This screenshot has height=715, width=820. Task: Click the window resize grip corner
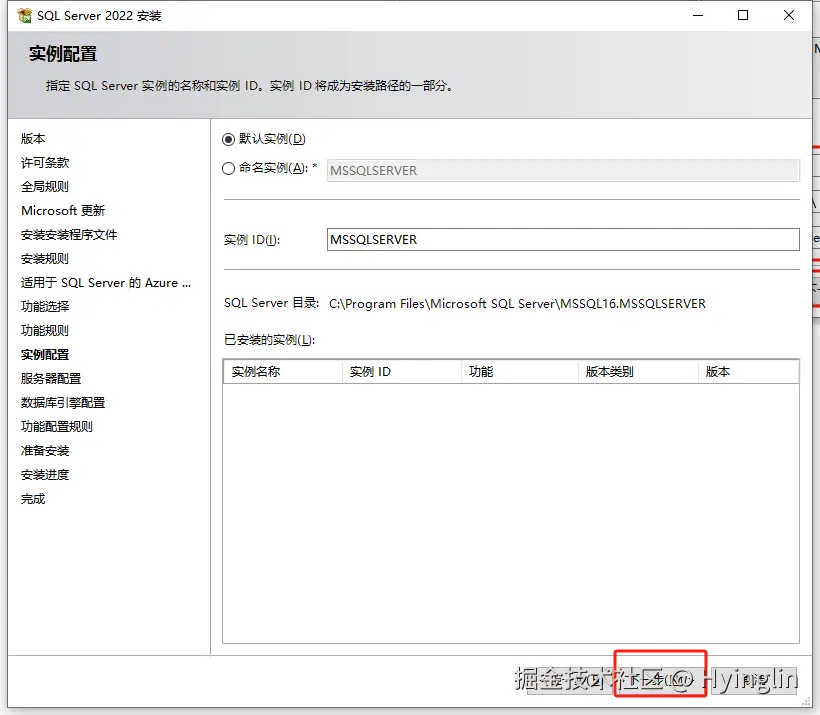[806, 701]
